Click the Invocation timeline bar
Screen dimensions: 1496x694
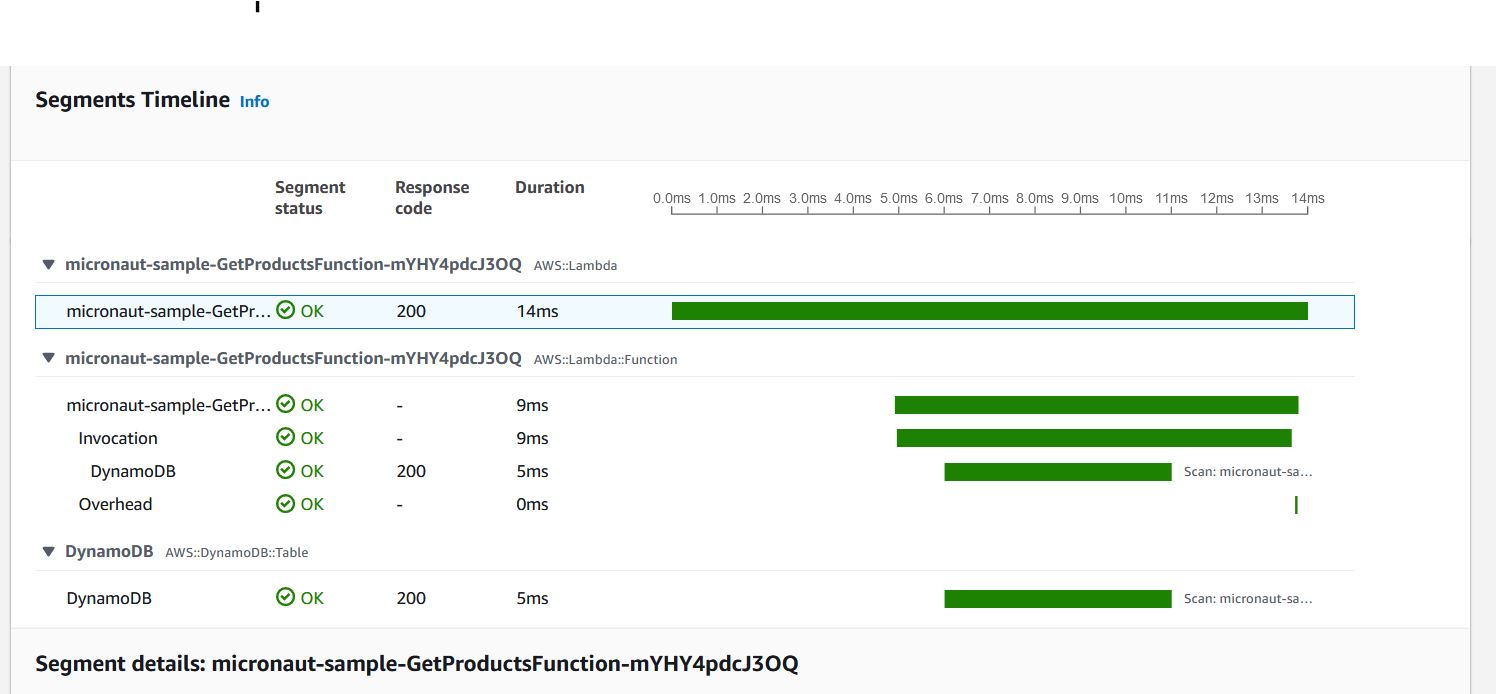[1094, 438]
